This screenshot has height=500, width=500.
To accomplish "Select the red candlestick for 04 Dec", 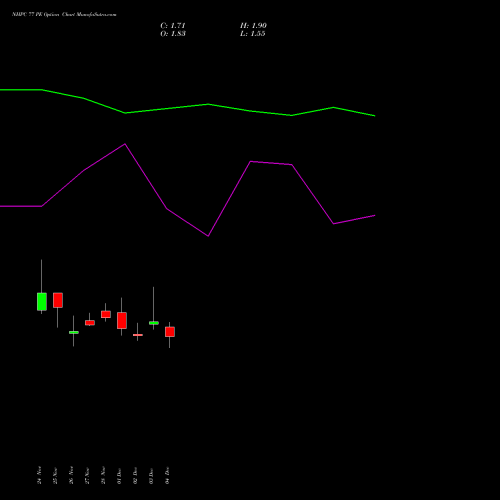I will (x=170, y=332).
